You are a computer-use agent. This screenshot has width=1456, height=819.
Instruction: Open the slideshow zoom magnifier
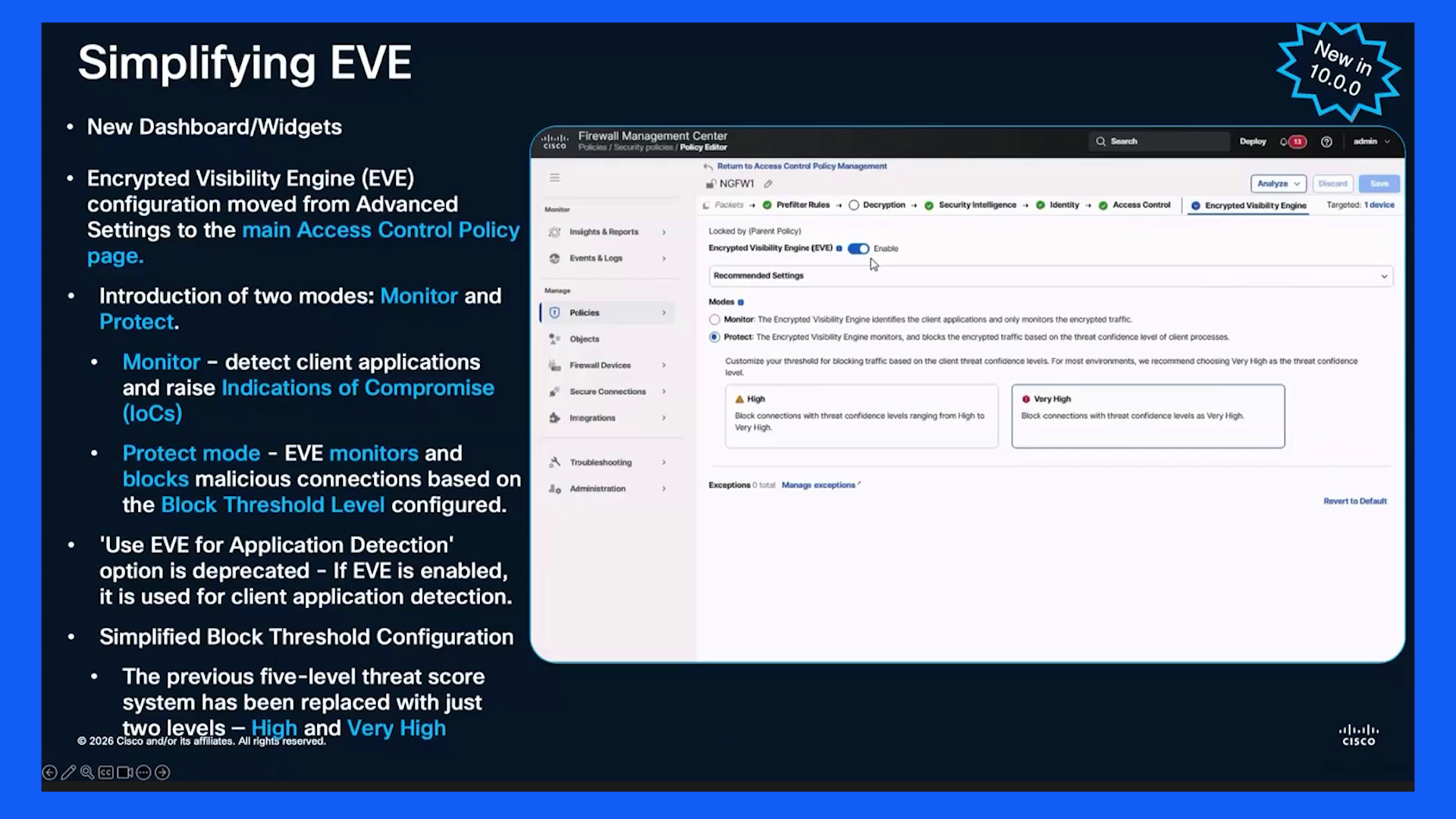tap(87, 772)
